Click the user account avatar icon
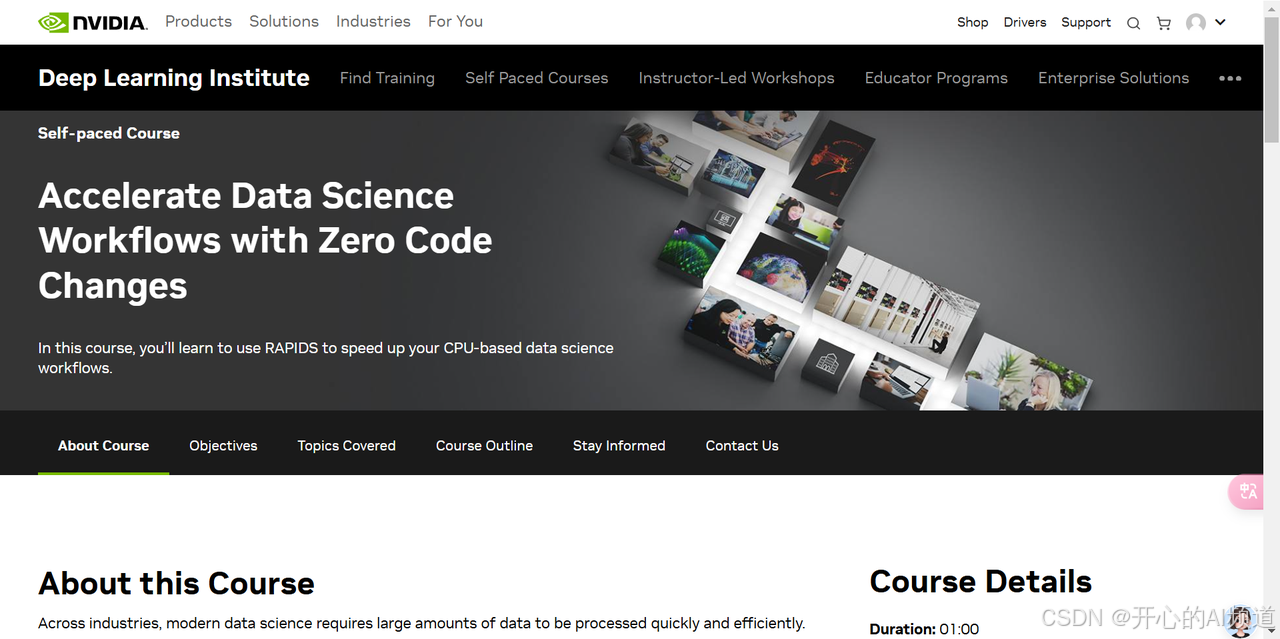 pyautogui.click(x=1196, y=23)
